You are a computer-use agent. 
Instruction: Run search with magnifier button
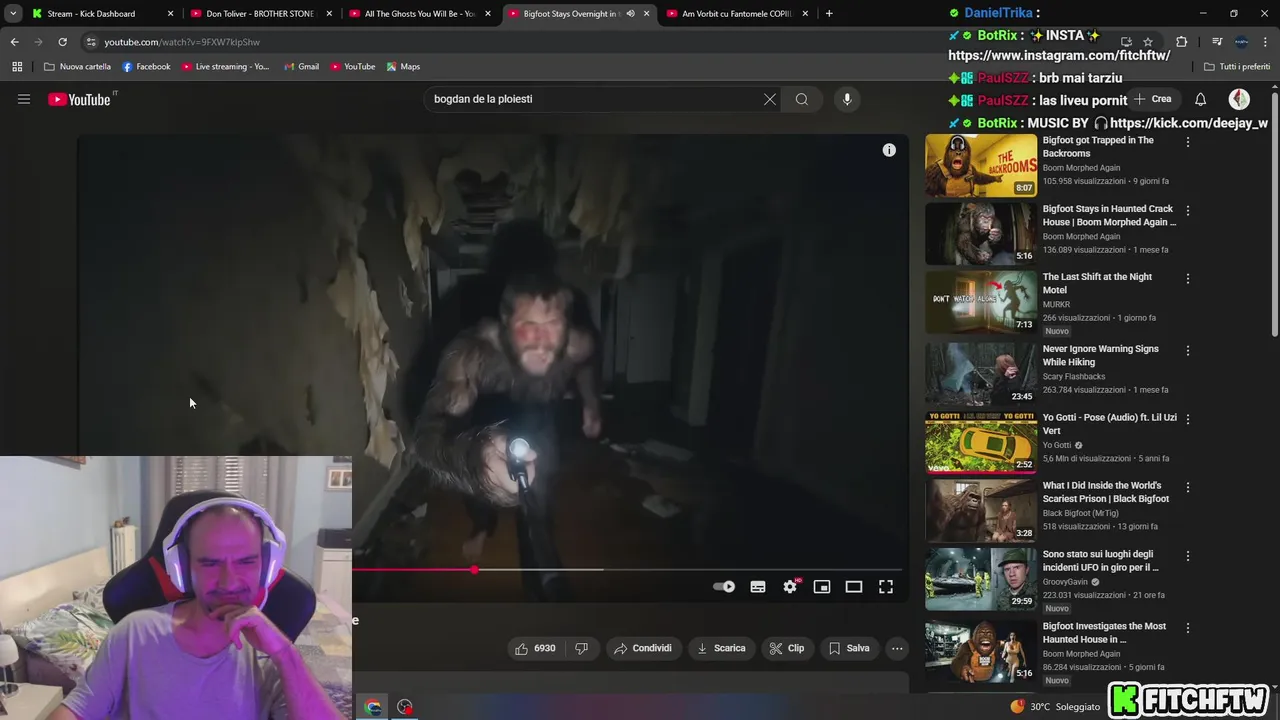click(802, 99)
